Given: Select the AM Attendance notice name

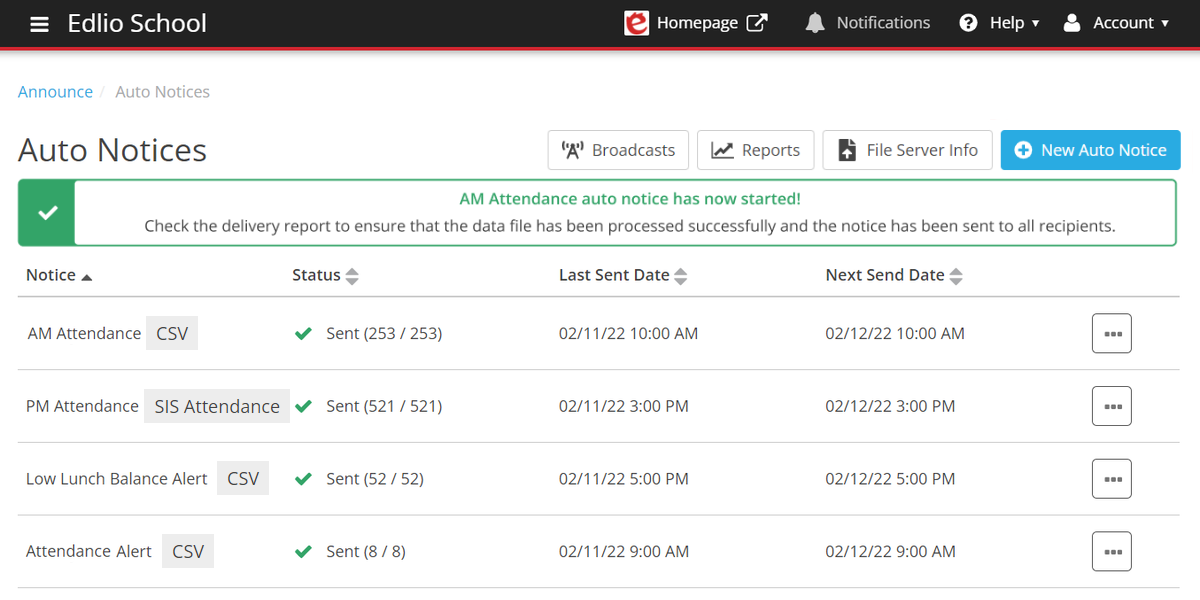Looking at the screenshot, I should [84, 334].
